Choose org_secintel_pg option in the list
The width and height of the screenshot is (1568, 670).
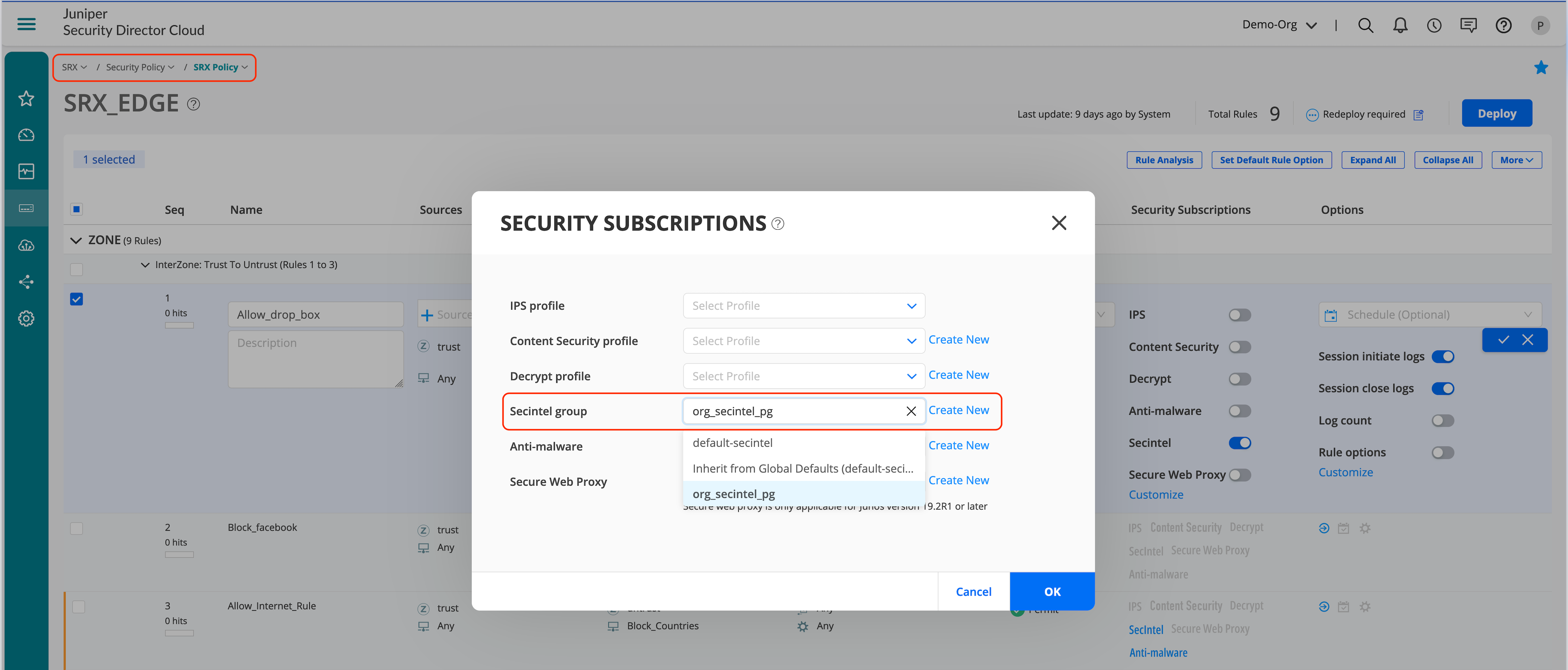[734, 494]
